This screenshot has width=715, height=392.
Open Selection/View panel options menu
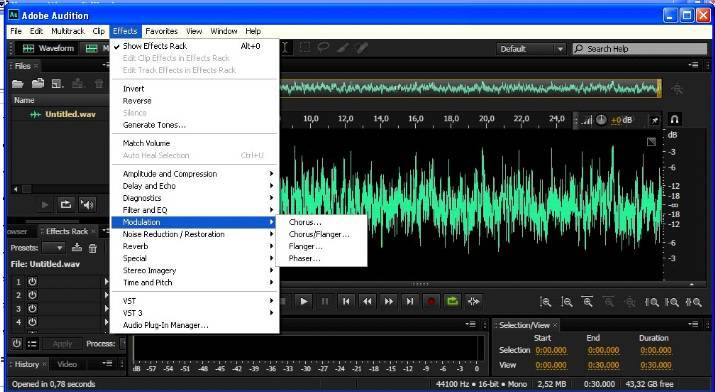[x=693, y=325]
